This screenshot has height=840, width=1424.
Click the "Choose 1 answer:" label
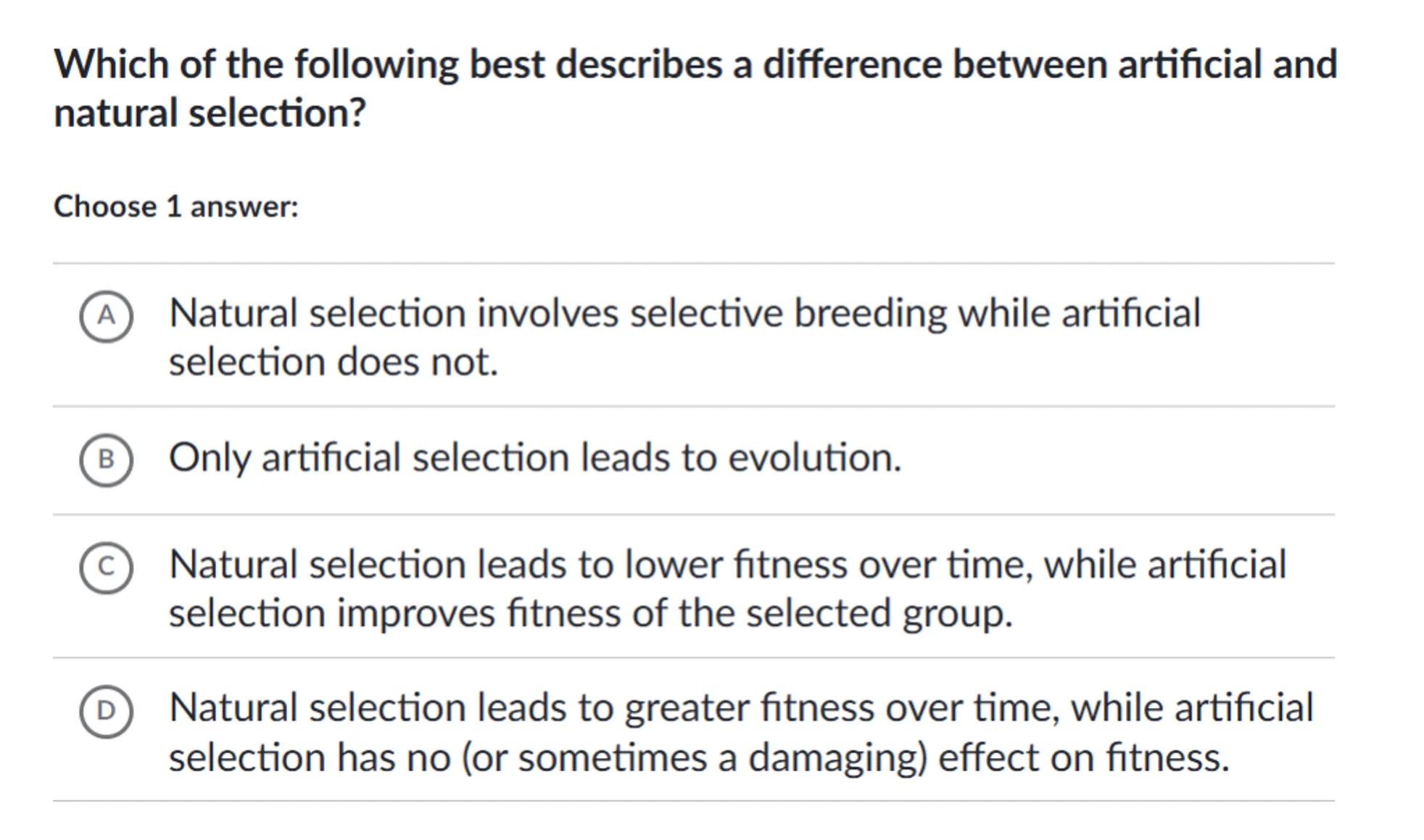(175, 207)
